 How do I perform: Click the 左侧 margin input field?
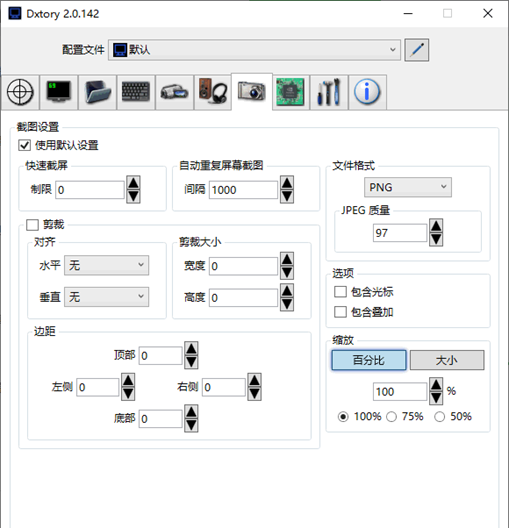click(x=98, y=387)
